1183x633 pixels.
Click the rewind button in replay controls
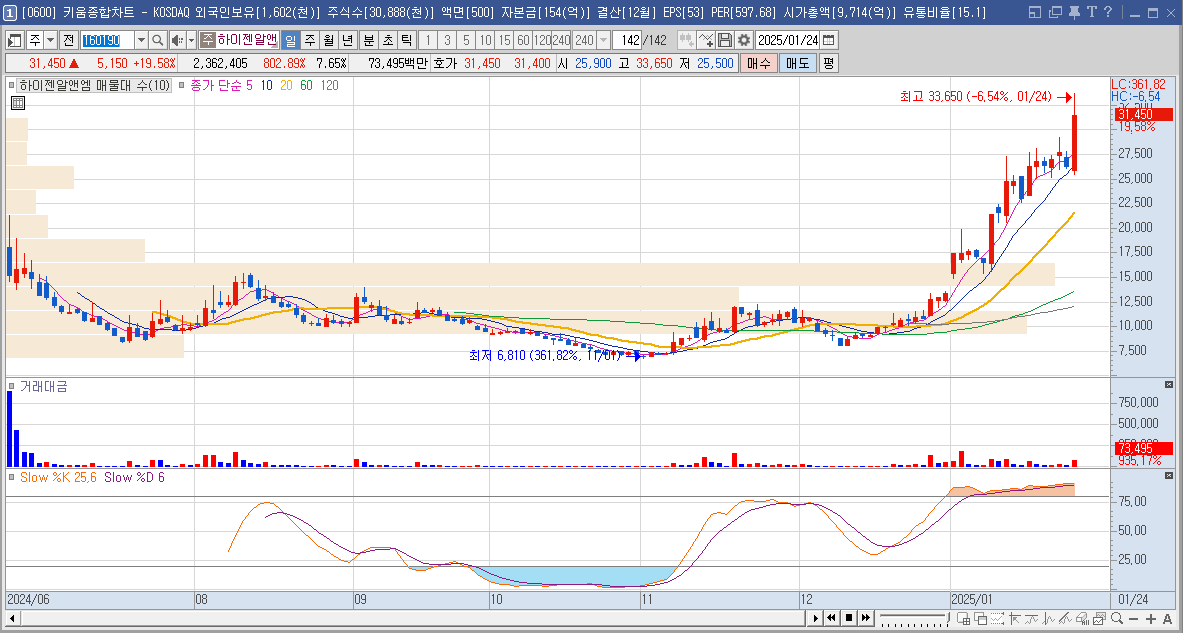(x=831, y=618)
